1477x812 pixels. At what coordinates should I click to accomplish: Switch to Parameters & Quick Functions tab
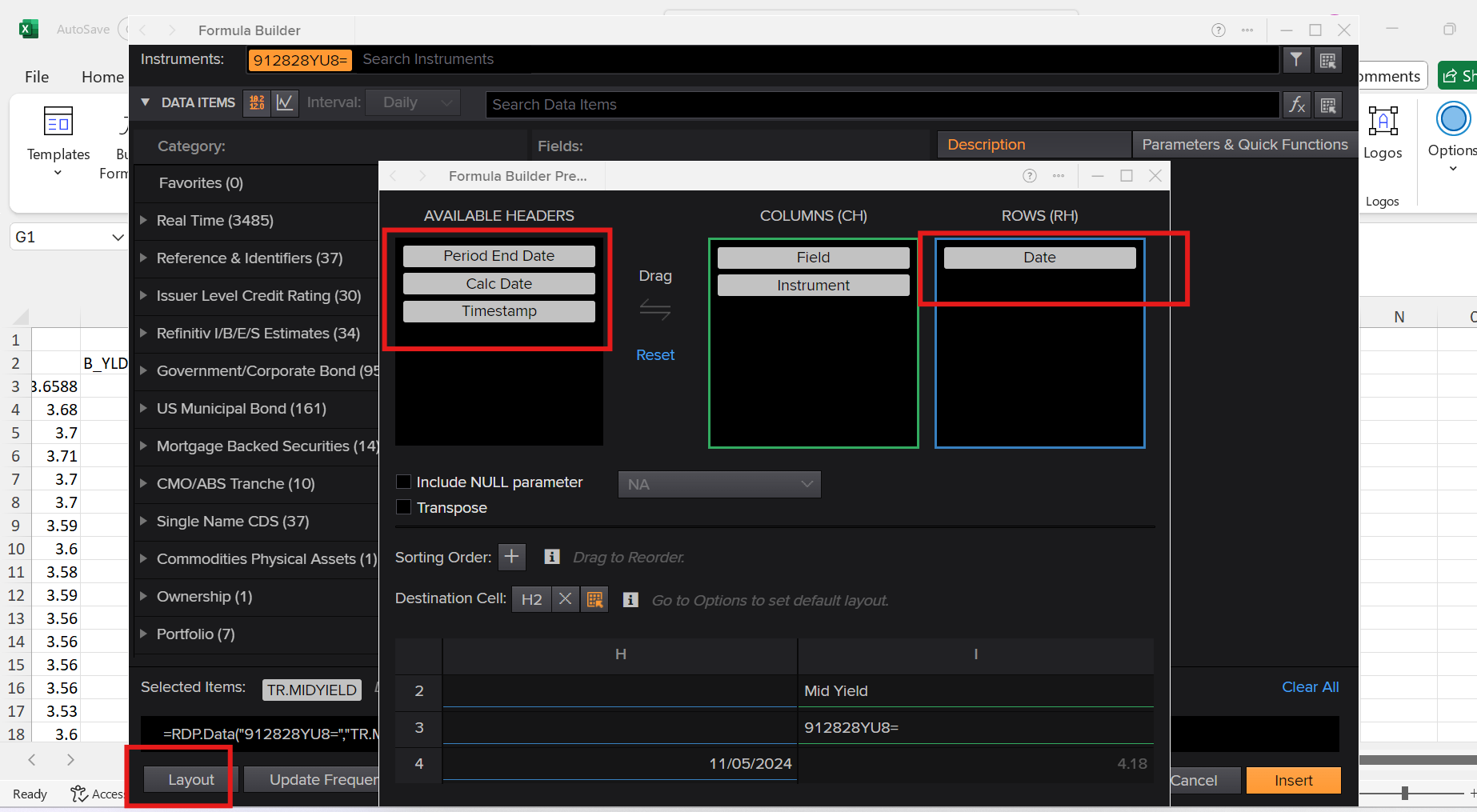pos(1245,145)
